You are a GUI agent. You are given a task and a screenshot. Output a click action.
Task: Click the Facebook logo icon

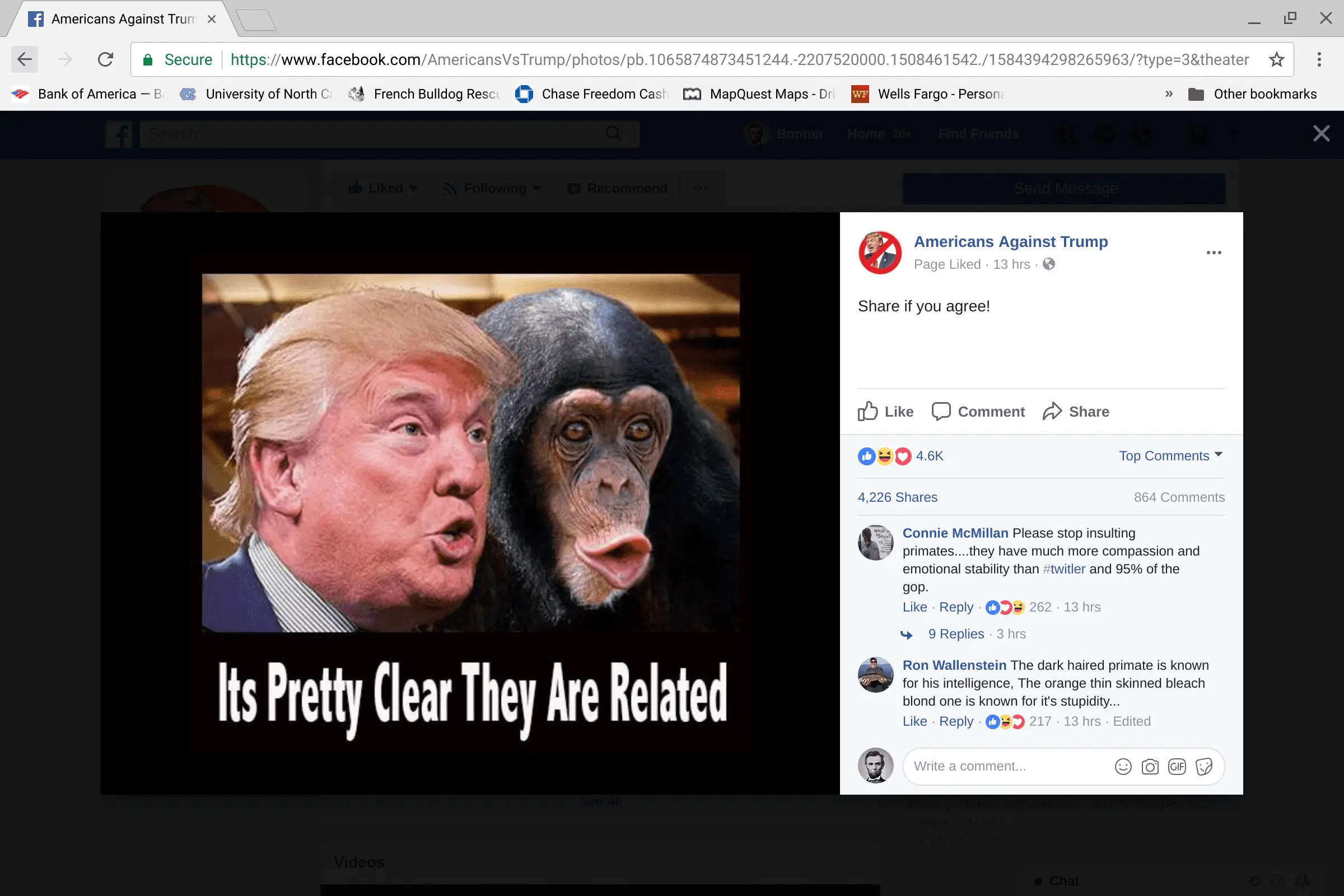pos(119,134)
